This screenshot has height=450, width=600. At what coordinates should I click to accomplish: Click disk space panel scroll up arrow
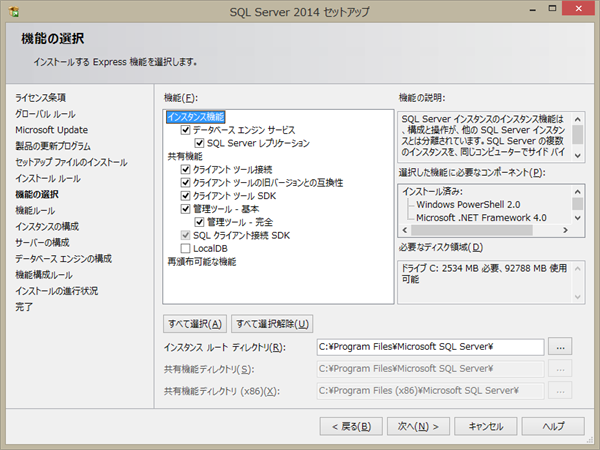(x=578, y=269)
